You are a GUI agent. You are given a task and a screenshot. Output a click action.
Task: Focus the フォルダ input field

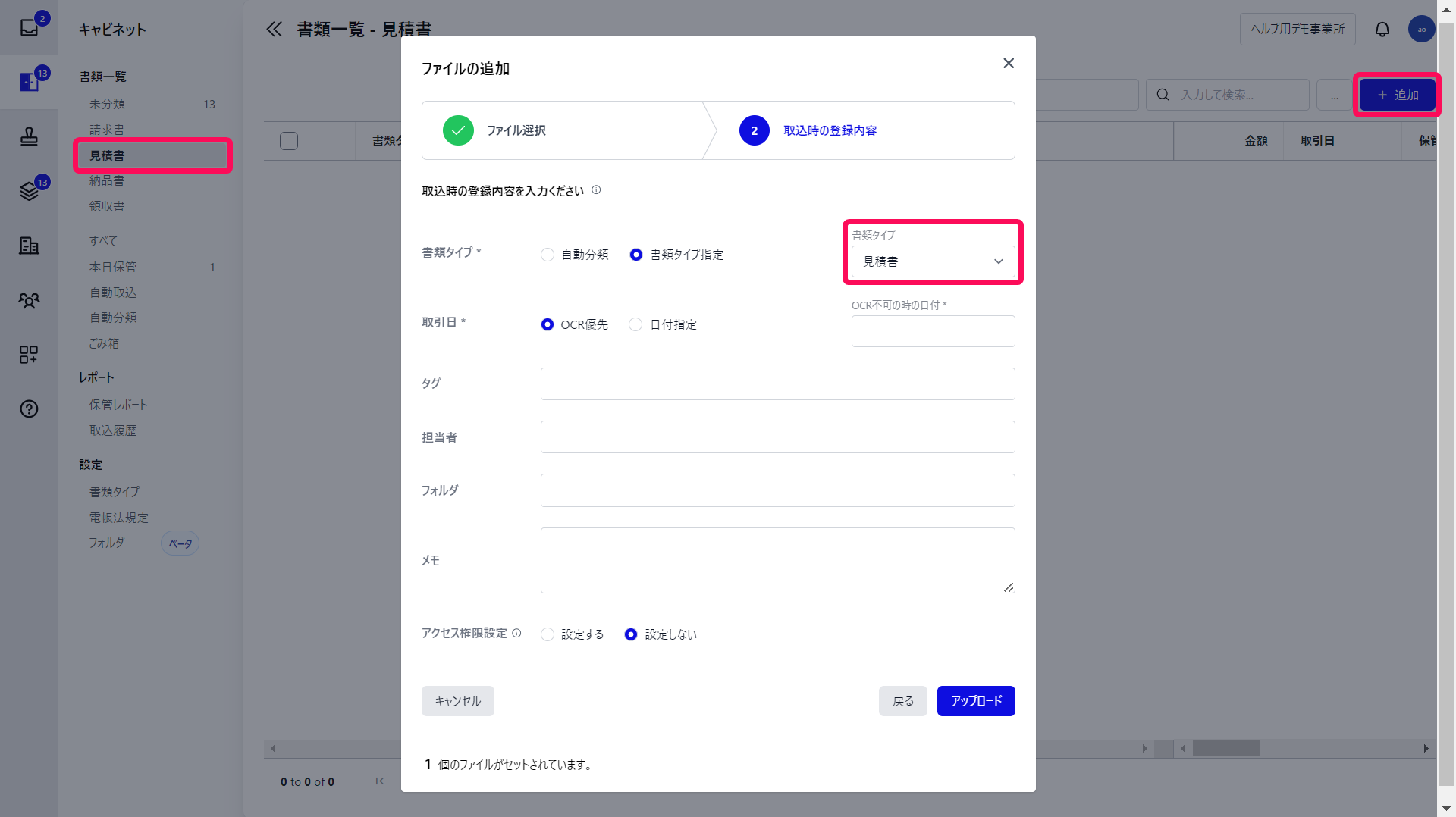[x=777, y=490]
